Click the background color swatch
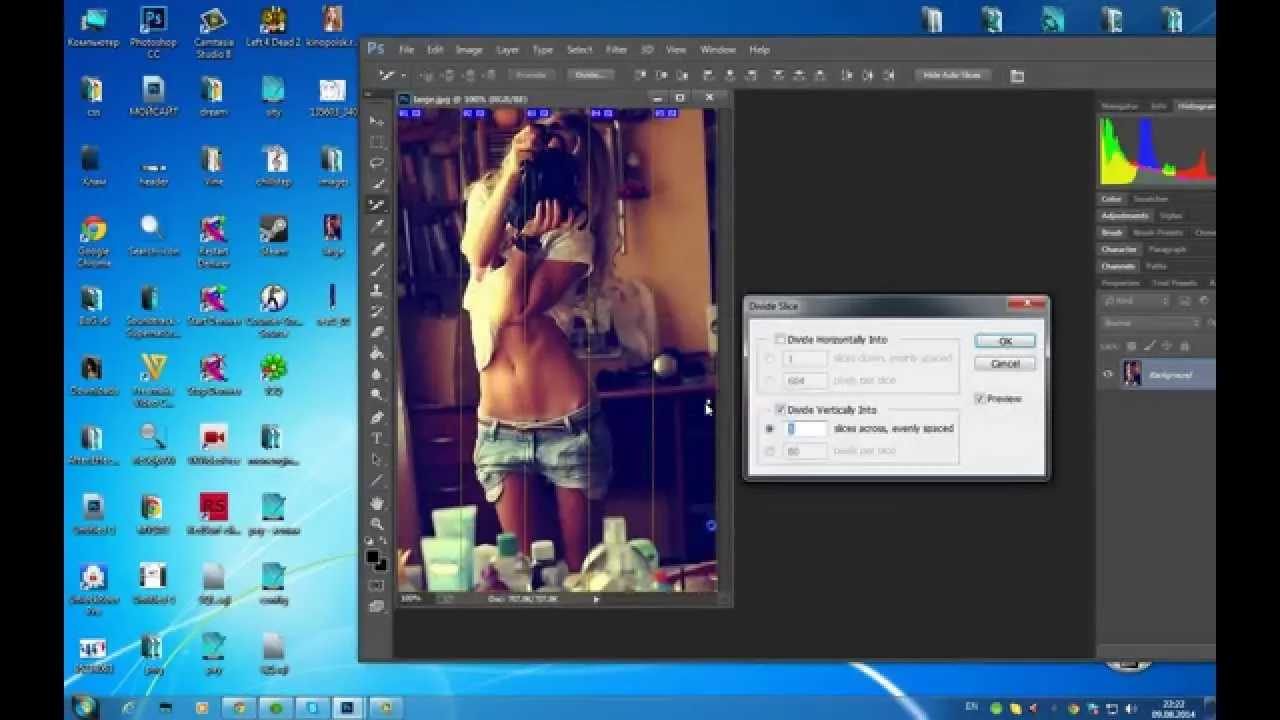1280x720 pixels. [x=381, y=565]
